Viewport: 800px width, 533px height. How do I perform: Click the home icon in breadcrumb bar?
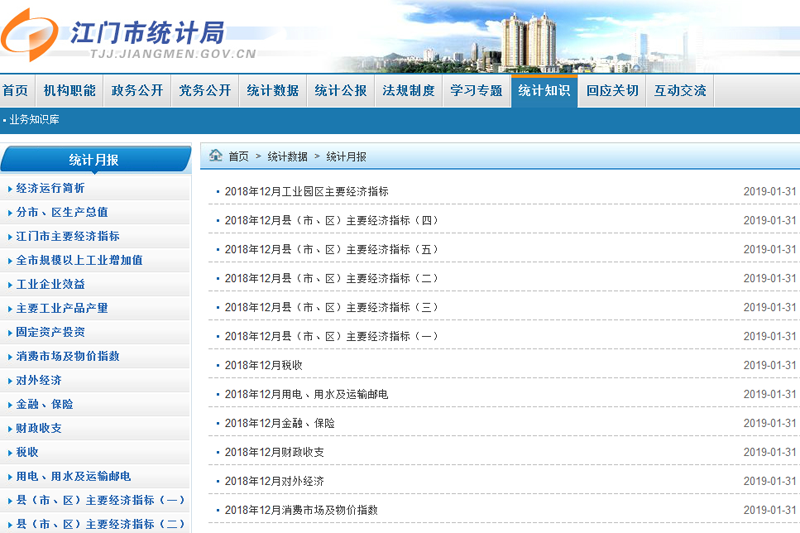click(216, 155)
